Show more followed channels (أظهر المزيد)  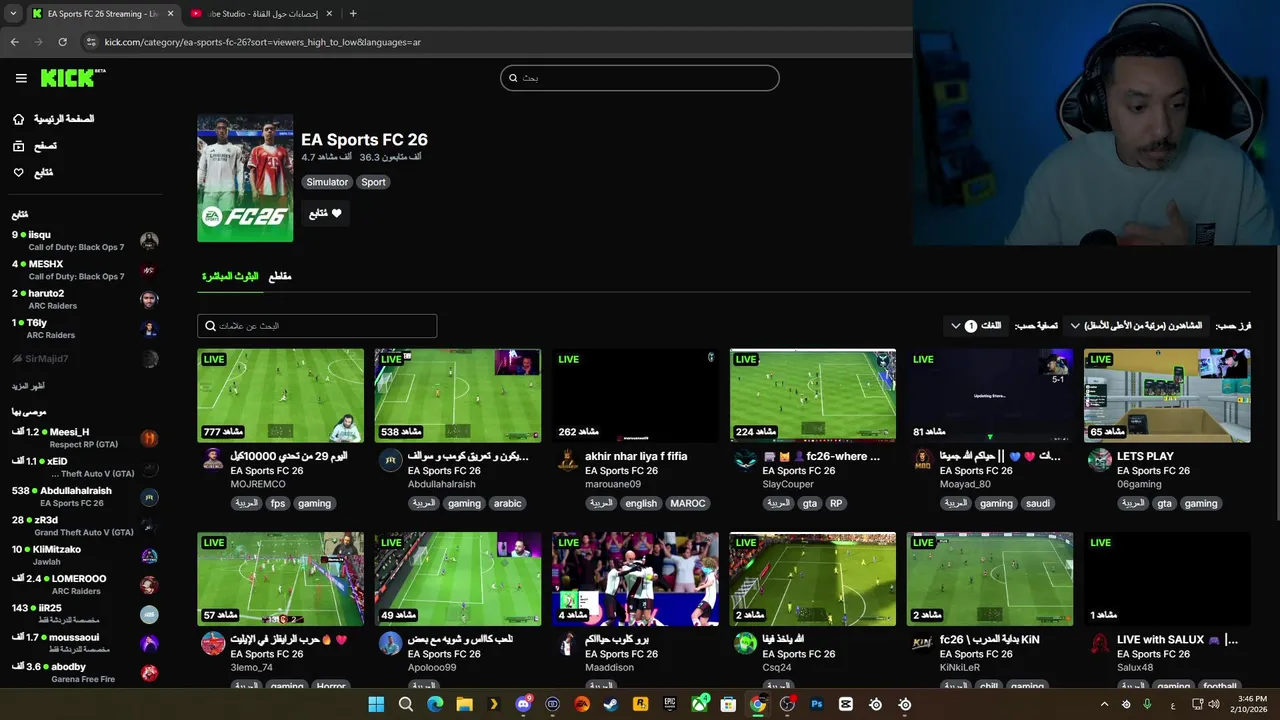(x=28, y=386)
